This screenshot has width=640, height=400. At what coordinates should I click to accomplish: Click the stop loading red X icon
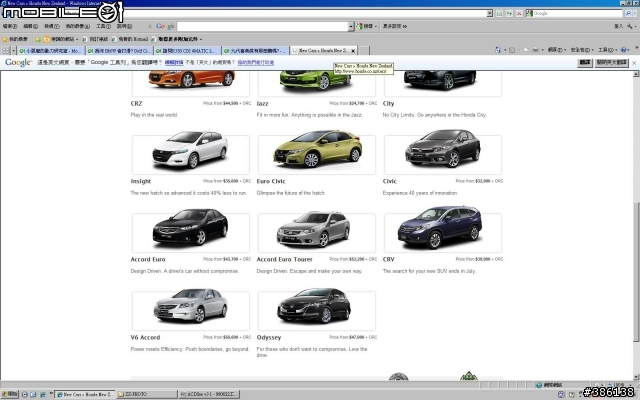(519, 13)
